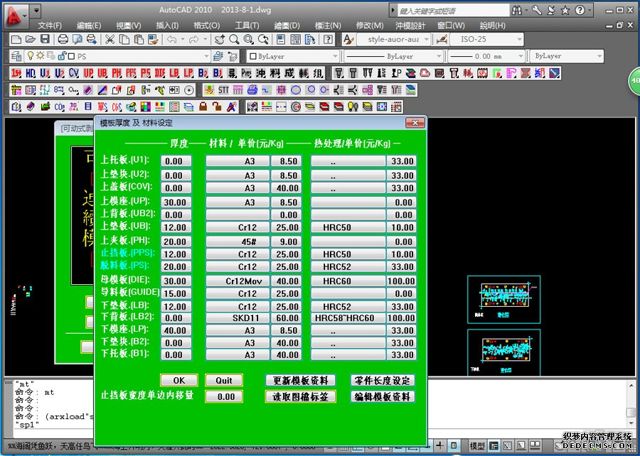Open the layer PS dropdown list
The image size is (640, 456).
click(206, 56)
